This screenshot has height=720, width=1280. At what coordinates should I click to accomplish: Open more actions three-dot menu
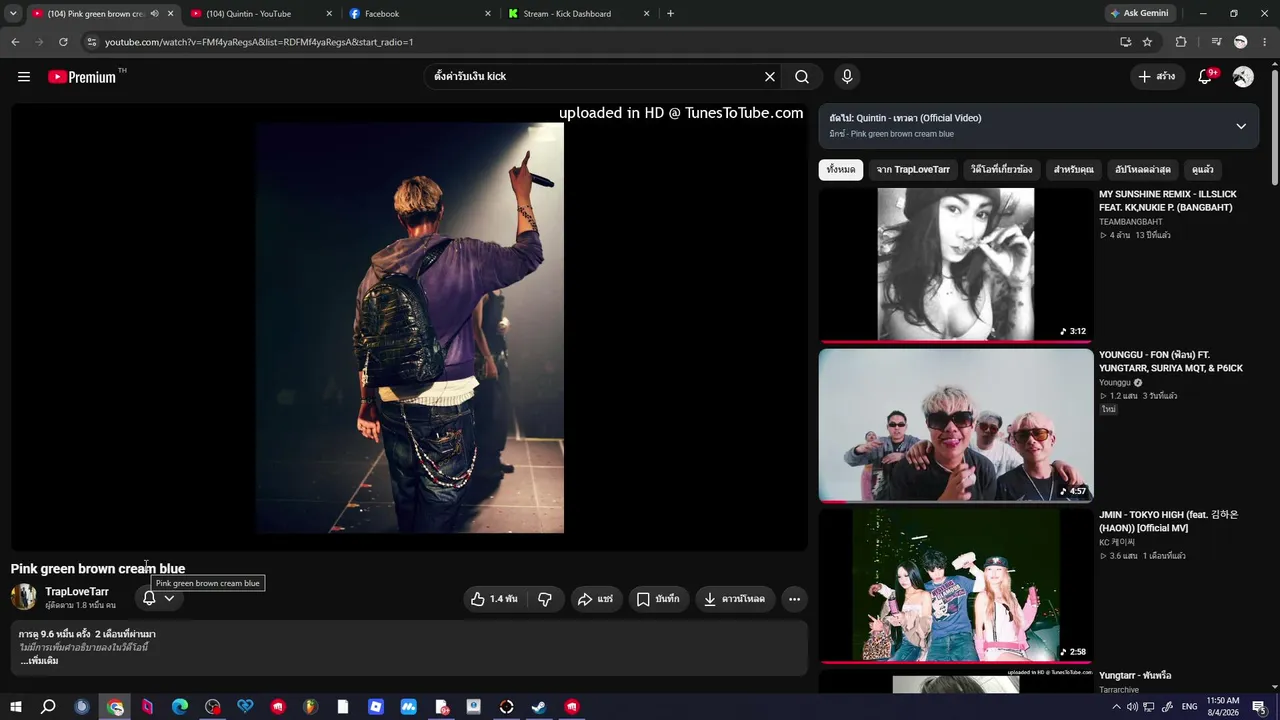(794, 599)
